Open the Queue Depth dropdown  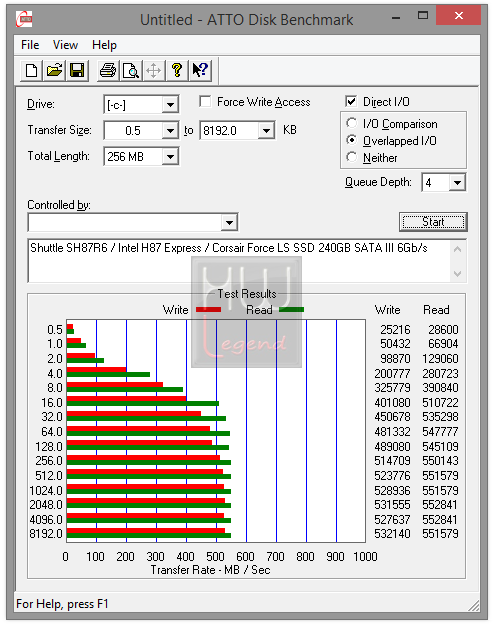(x=457, y=183)
